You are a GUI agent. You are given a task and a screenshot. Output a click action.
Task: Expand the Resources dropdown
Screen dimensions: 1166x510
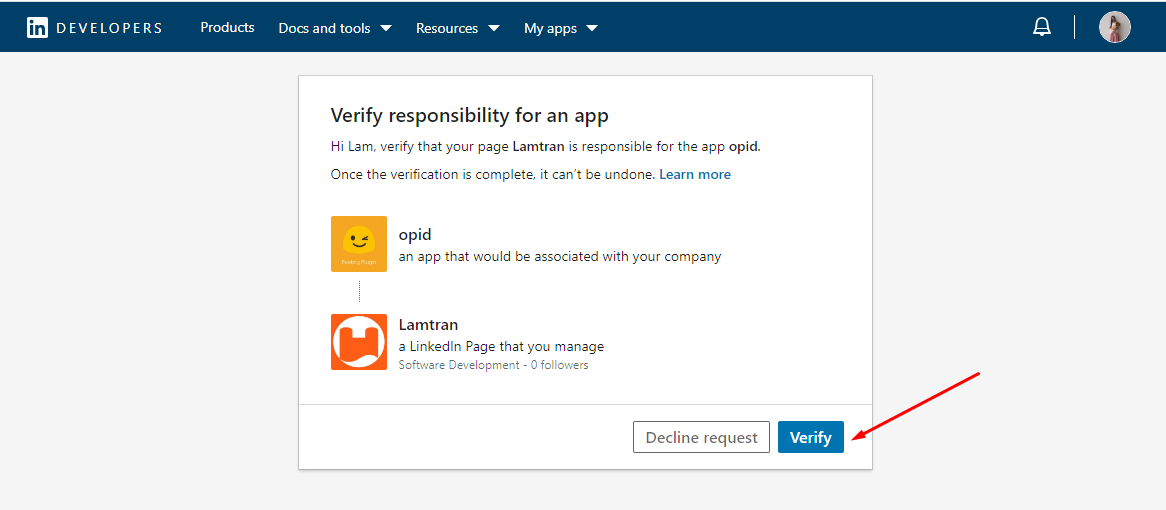[x=457, y=28]
